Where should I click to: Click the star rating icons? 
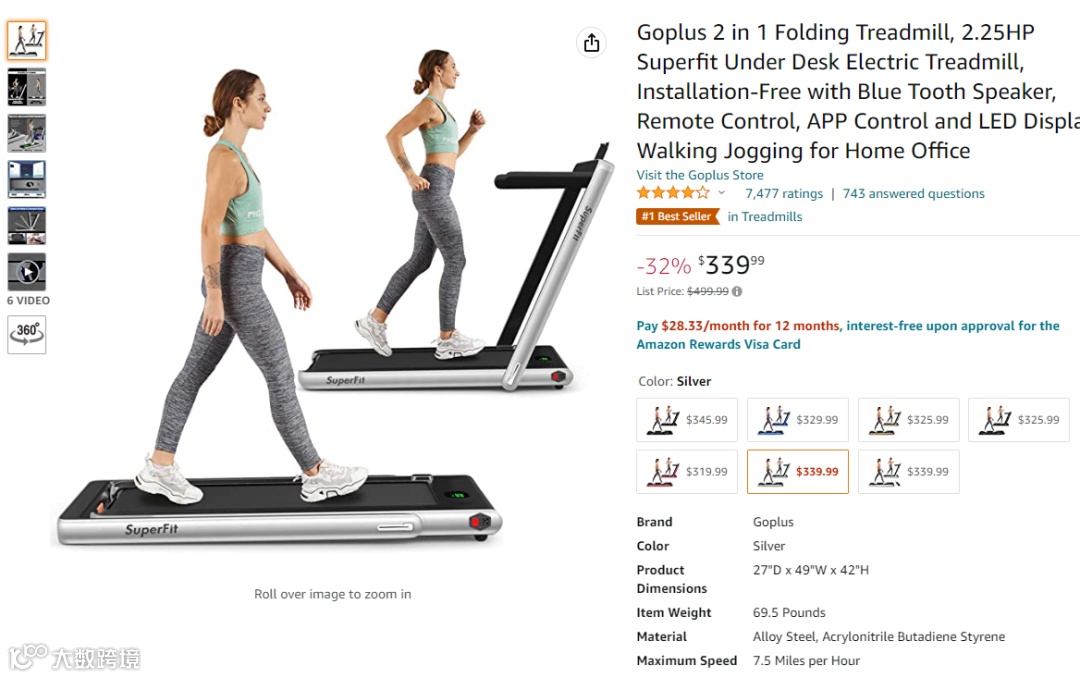(x=673, y=193)
